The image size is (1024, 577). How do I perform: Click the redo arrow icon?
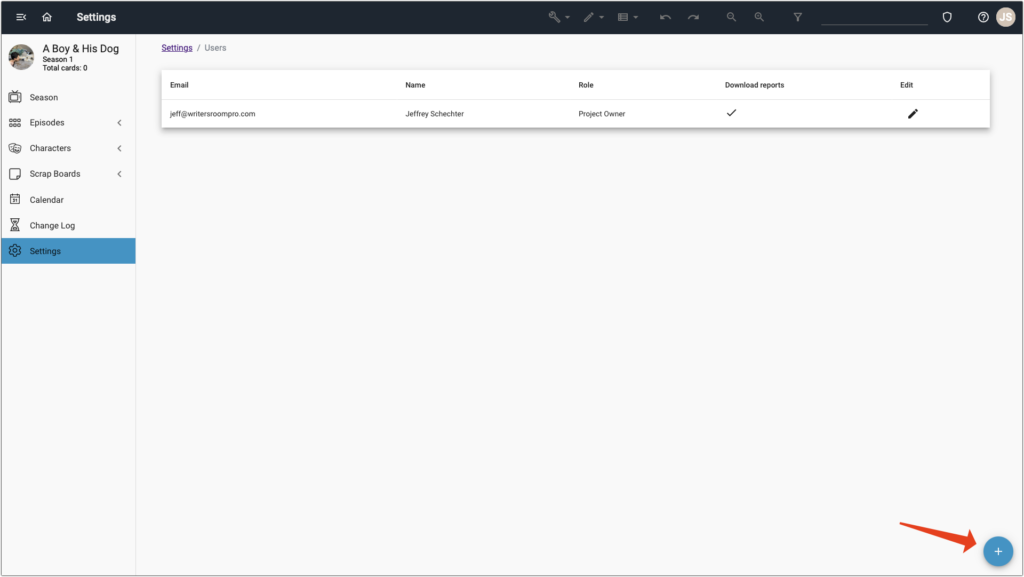pos(694,17)
